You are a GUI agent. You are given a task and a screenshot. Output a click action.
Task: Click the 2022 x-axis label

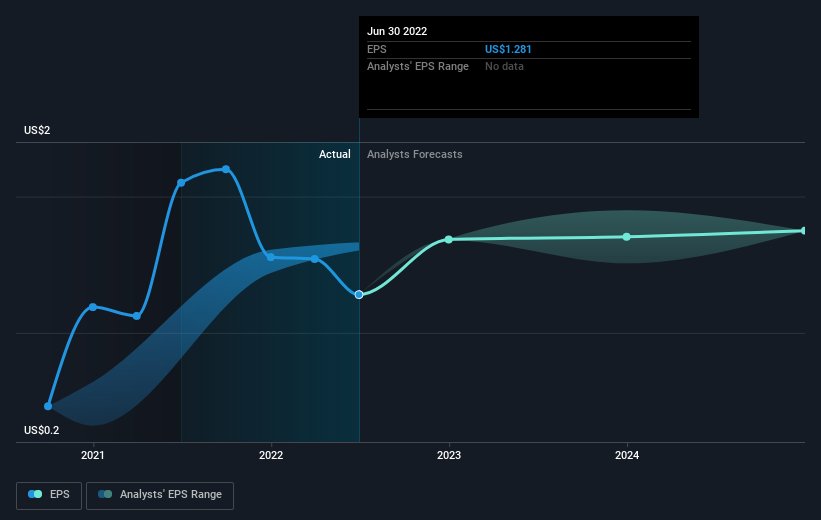271,456
